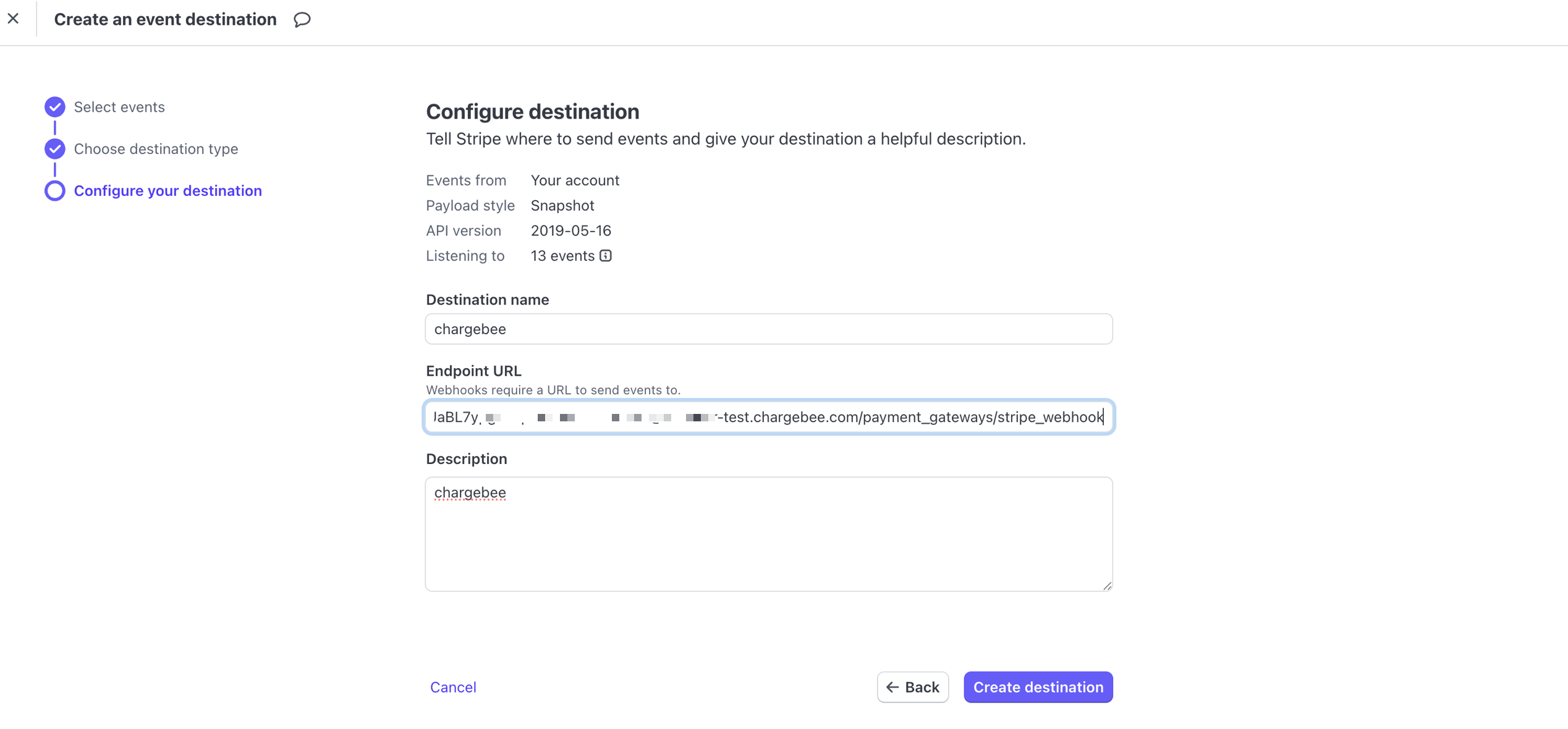The image size is (1568, 729).
Task: Cancel the destination setup
Action: coord(453,687)
